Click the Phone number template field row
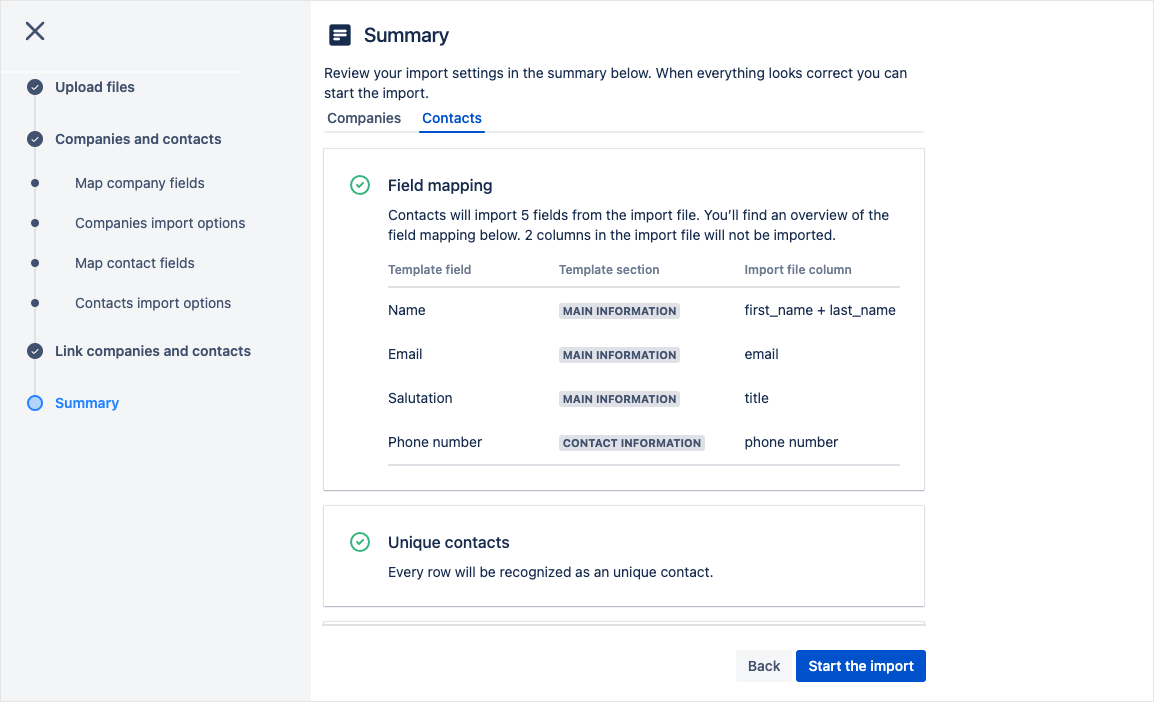 (435, 442)
